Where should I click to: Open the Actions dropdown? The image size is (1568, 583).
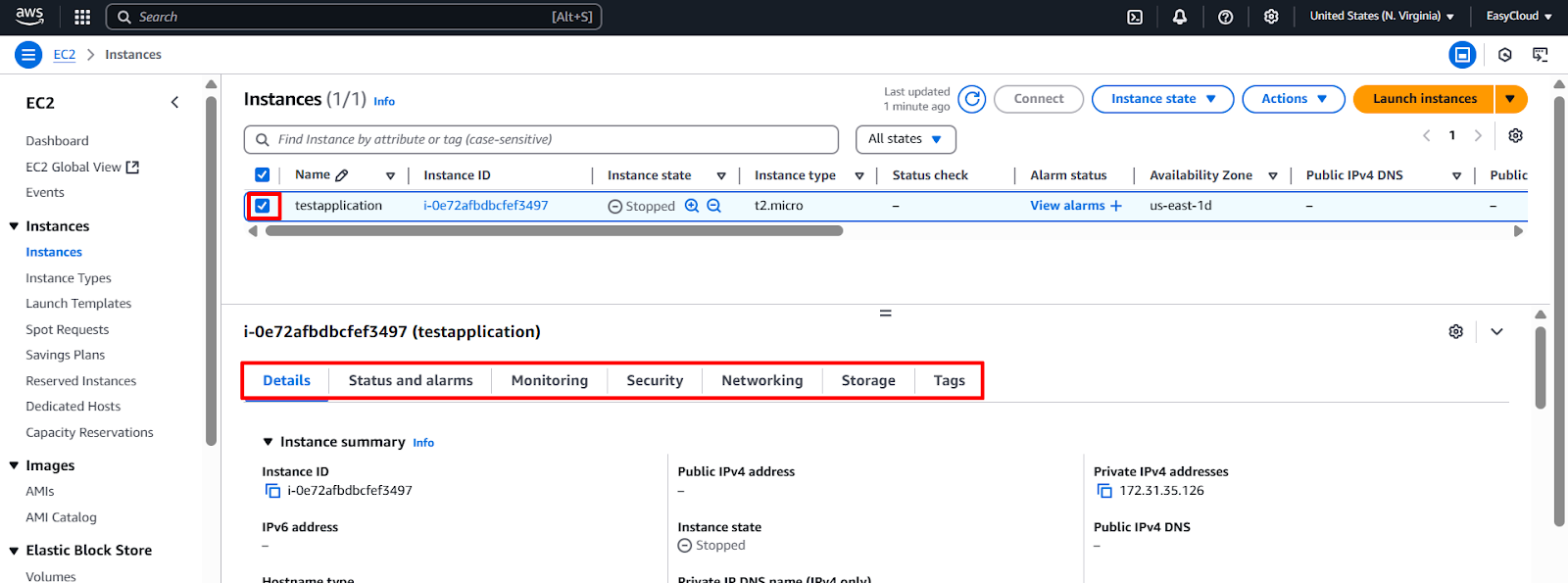click(1294, 99)
